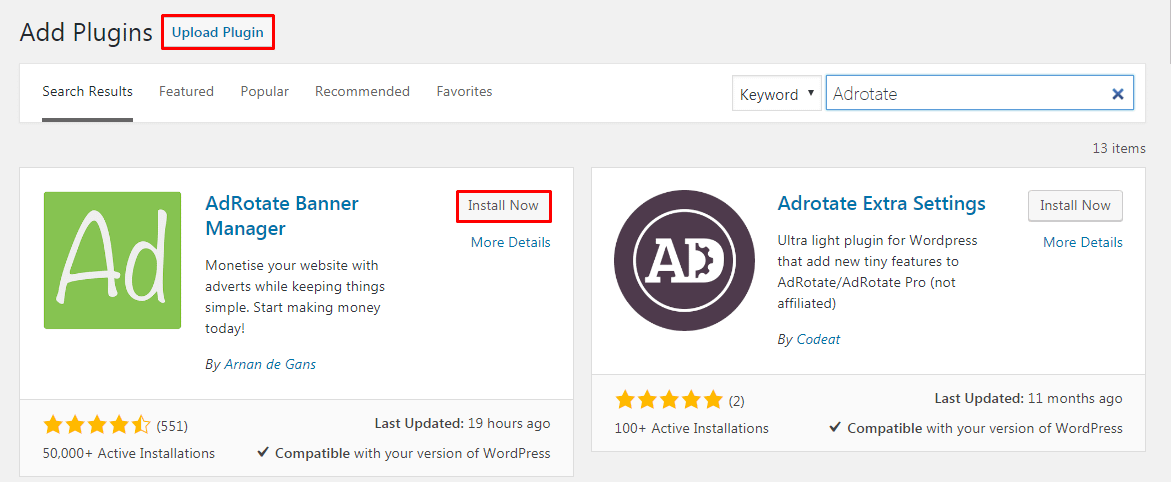Screen dimensions: 1171x482
Task: Click the Compatible checkmark under AdRotate Banner Manager
Action: pos(263,453)
